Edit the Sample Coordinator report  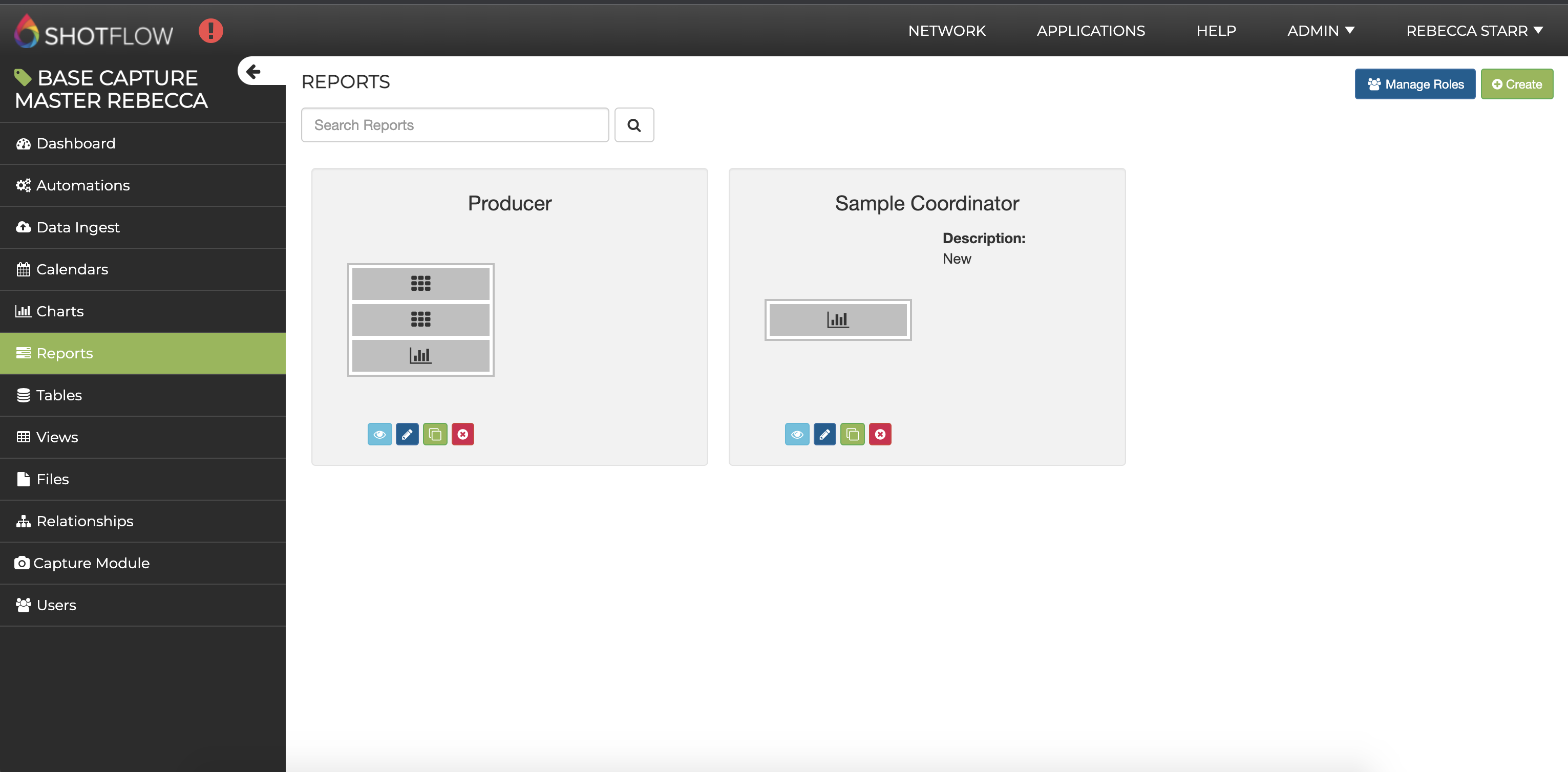pyautogui.click(x=824, y=434)
